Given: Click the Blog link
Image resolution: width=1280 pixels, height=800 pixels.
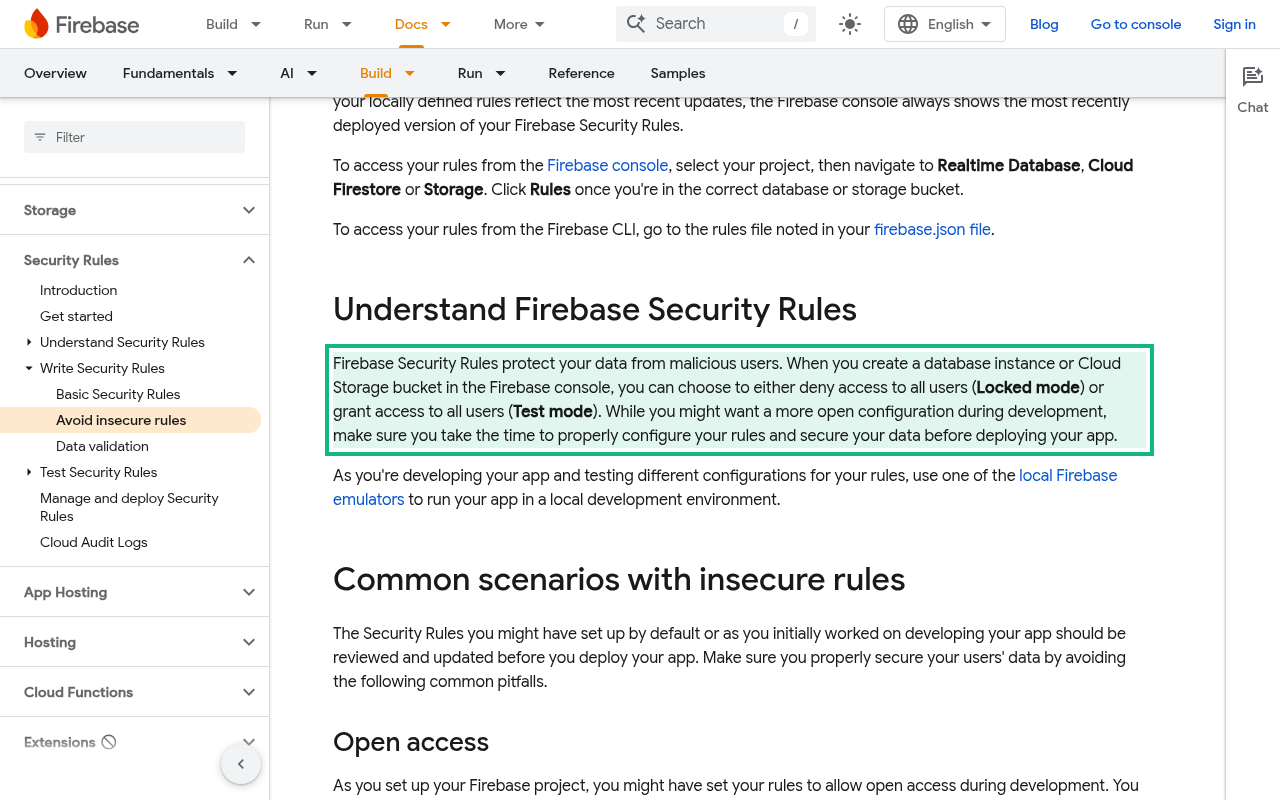Looking at the screenshot, I should pos(1044,24).
